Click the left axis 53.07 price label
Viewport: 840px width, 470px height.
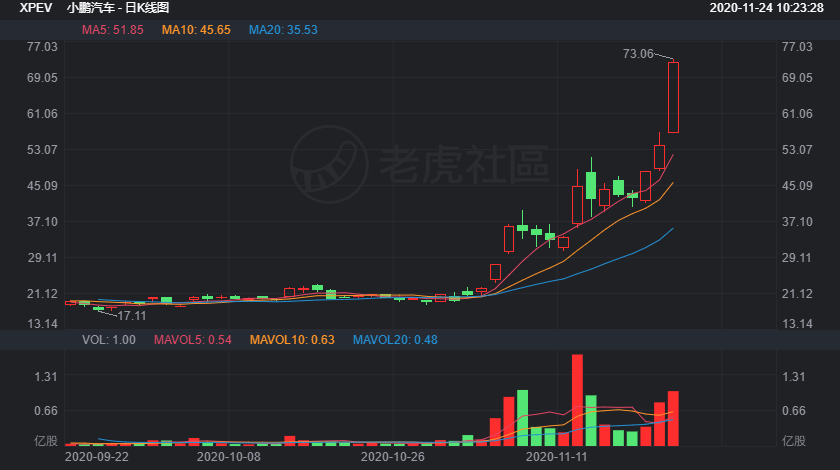[x=42, y=150]
